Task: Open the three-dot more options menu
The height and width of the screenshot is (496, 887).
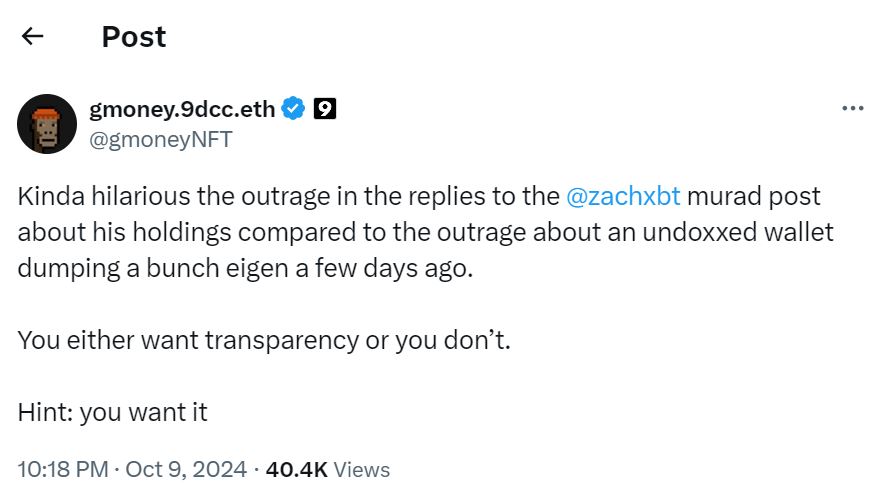Action: (852, 108)
